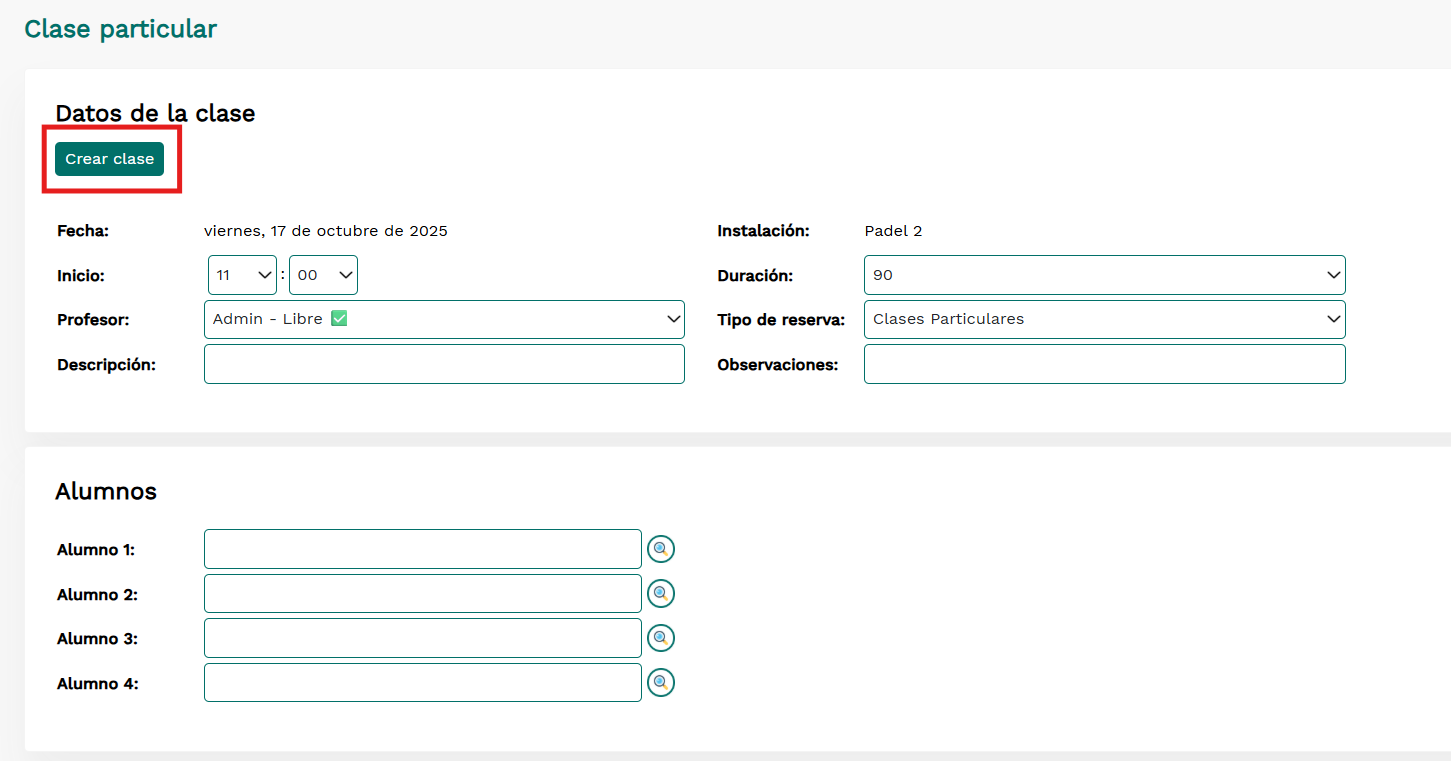Viewport: 1451px width, 761px height.
Task: Expand the Inicio minutes dropdown showing 00
Action: (x=323, y=275)
